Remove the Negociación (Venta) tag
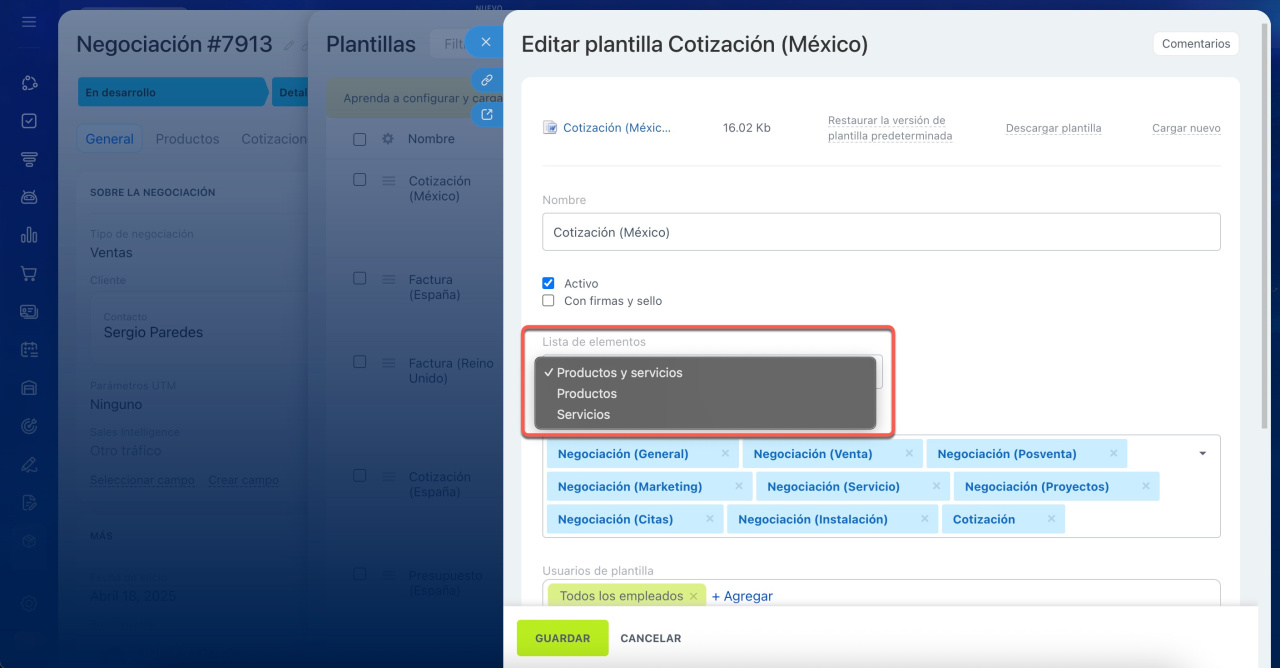Image resolution: width=1280 pixels, height=668 pixels. (909, 454)
